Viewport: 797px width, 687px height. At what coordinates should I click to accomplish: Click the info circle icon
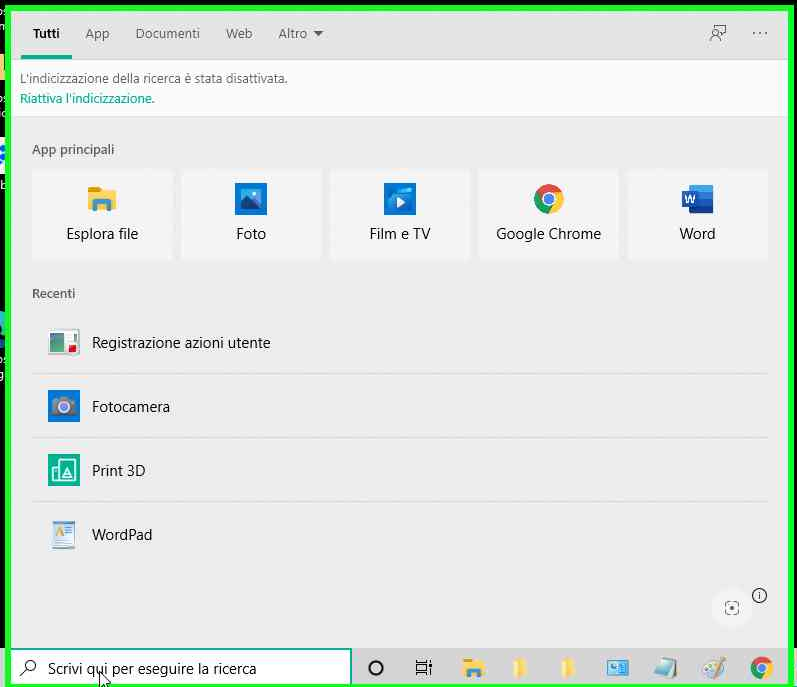point(759,596)
